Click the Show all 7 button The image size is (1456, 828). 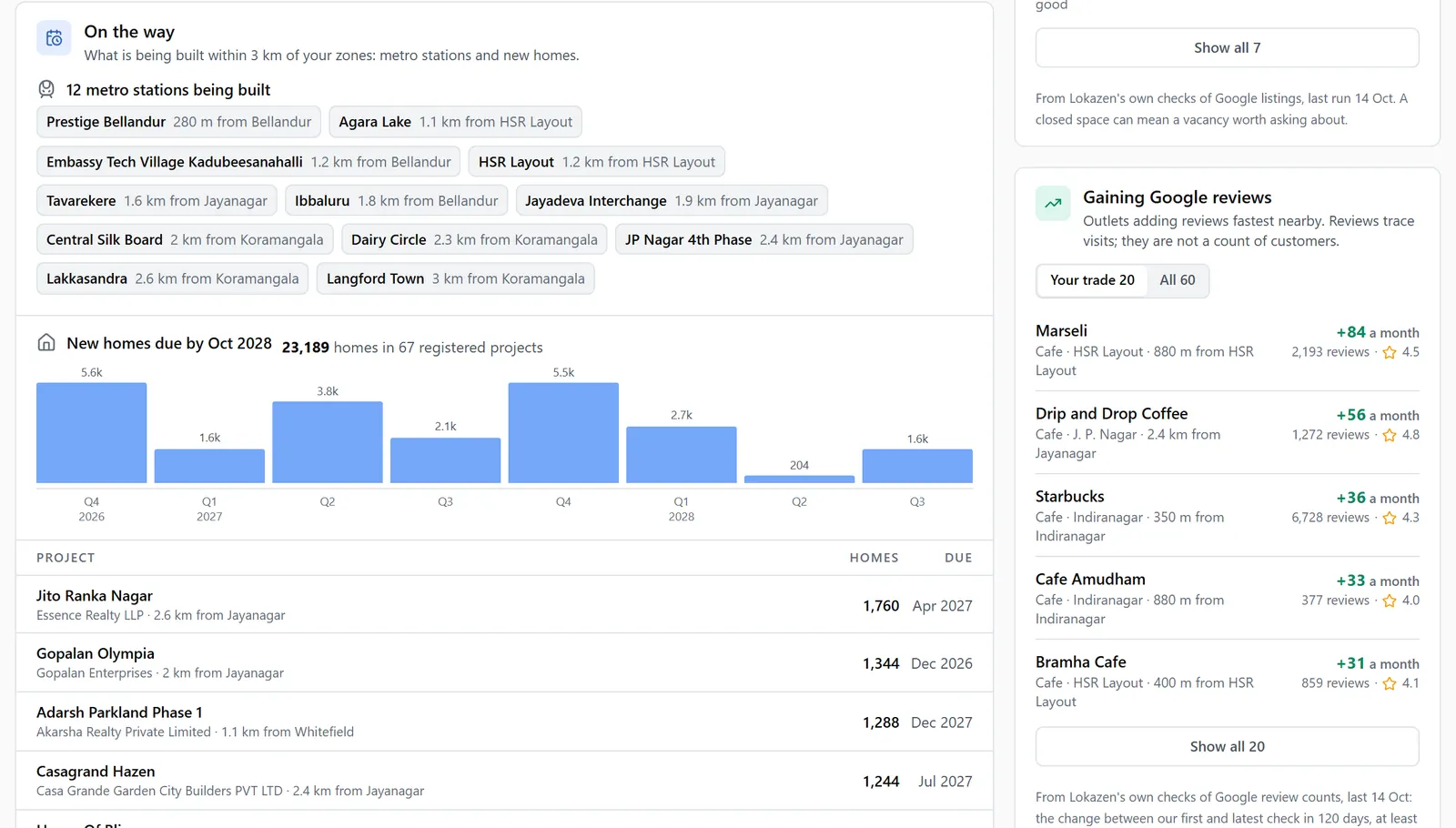tap(1227, 47)
